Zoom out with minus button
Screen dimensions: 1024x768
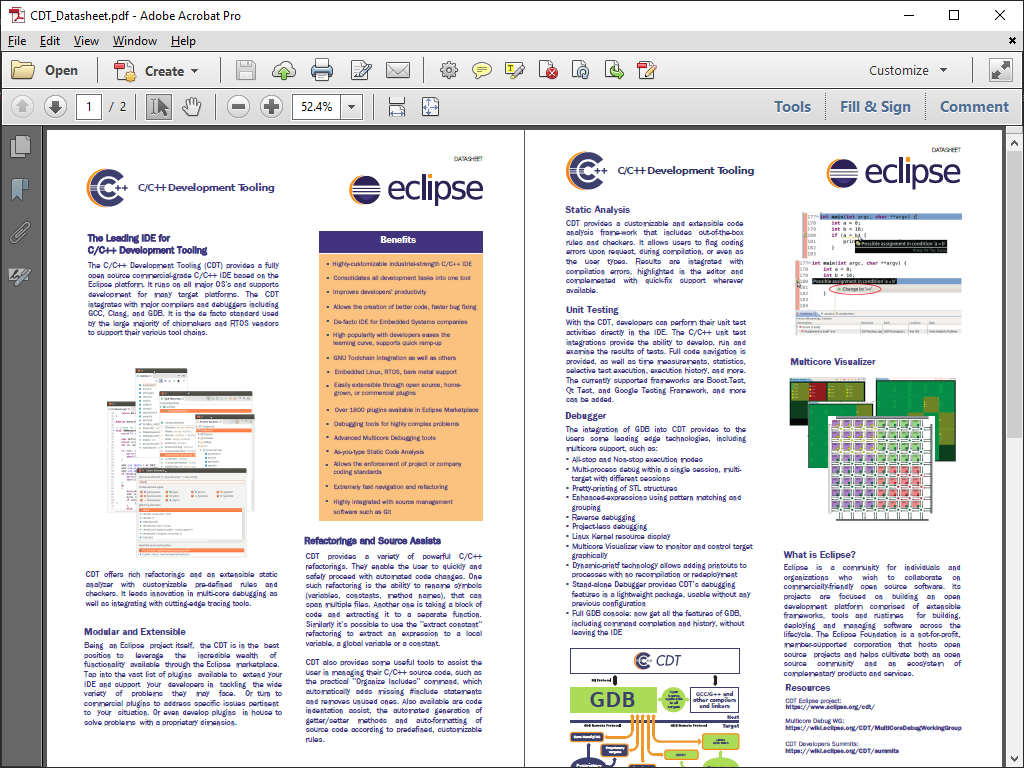click(x=238, y=106)
